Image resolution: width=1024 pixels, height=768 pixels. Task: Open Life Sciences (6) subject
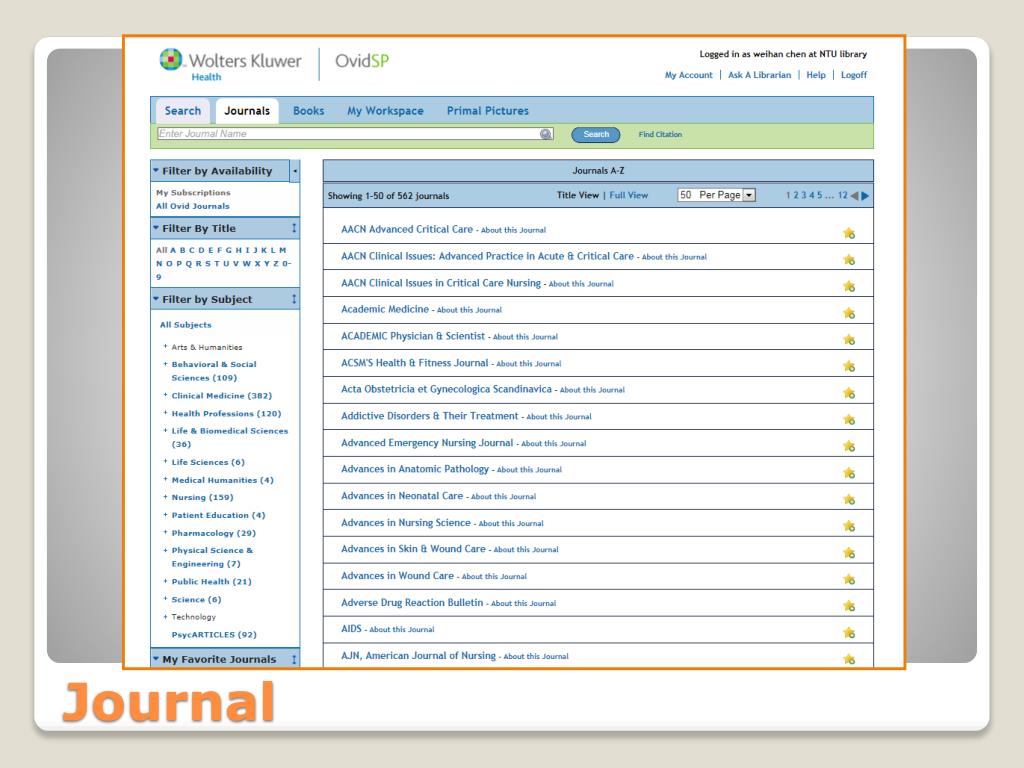[208, 462]
